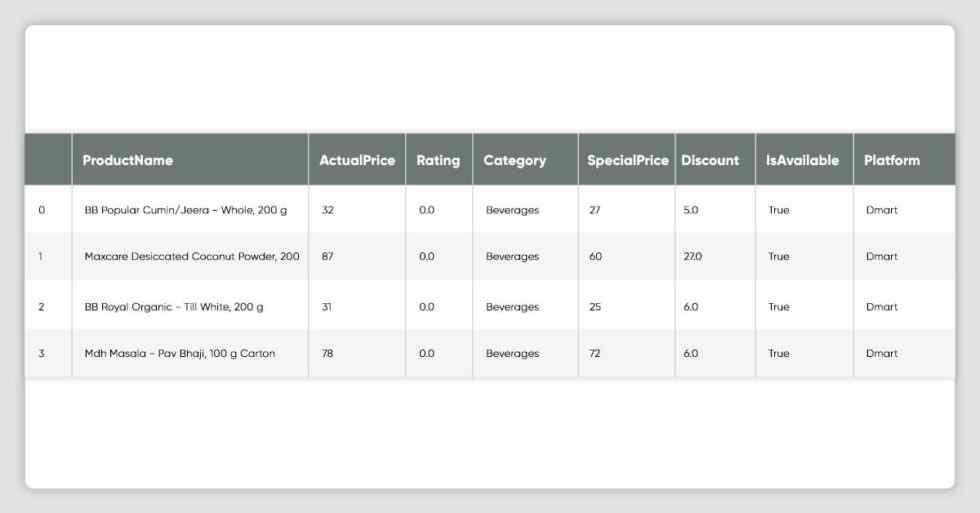The width and height of the screenshot is (980, 513).
Task: Click discount 6.0 in BB Royal Organic row
Action: point(691,307)
